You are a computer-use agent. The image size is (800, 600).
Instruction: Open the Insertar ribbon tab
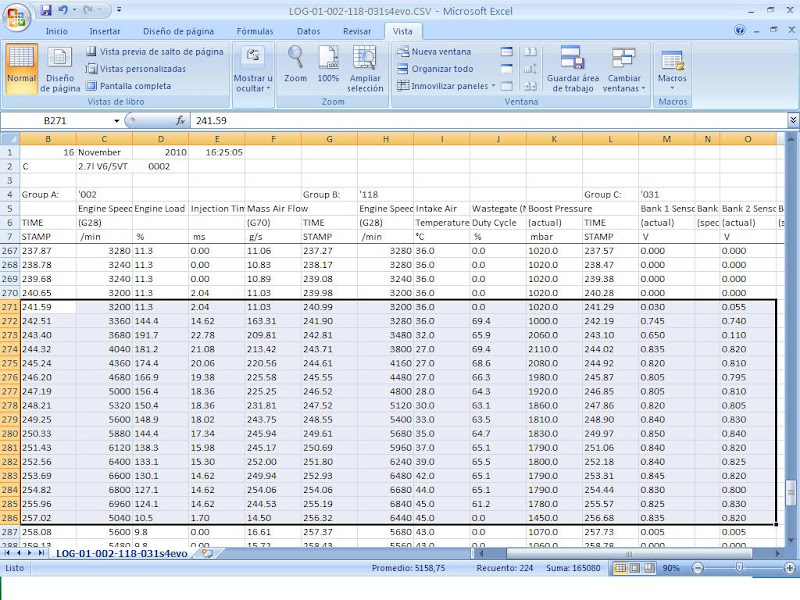coord(105,31)
